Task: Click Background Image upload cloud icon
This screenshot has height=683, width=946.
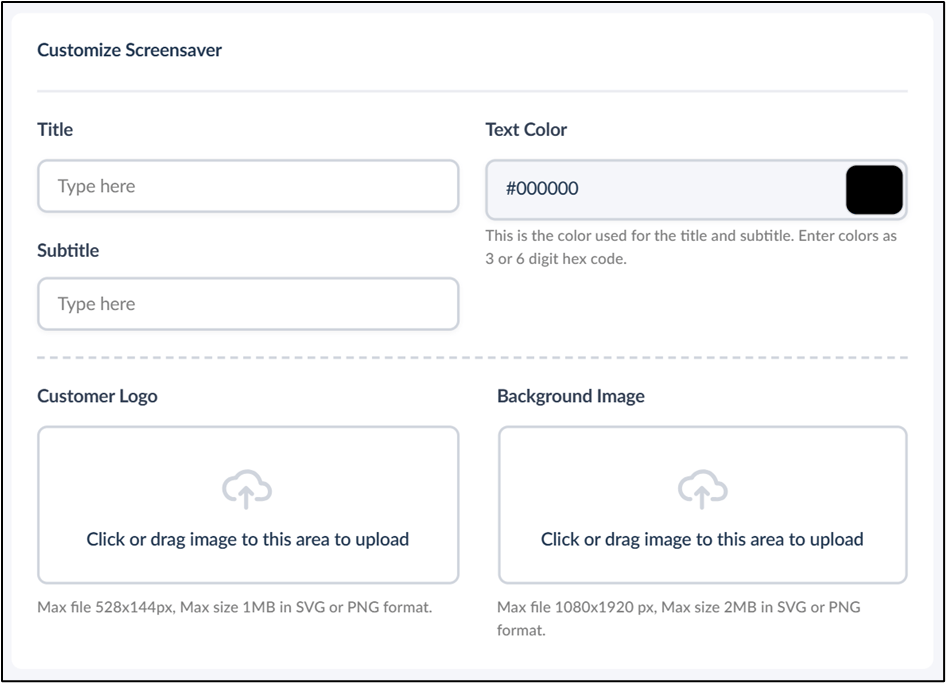Action: point(702,489)
